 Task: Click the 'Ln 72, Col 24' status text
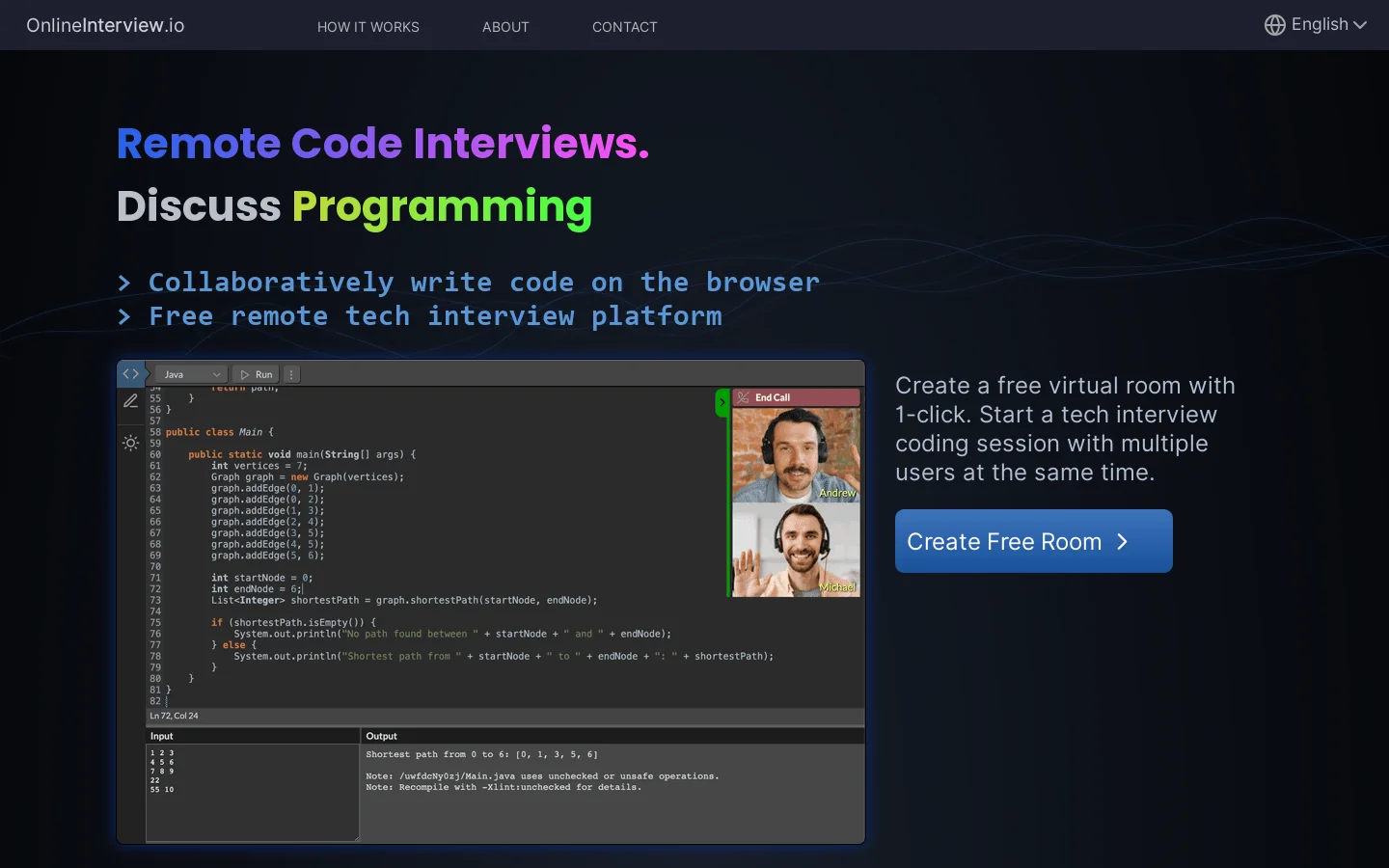(175, 716)
